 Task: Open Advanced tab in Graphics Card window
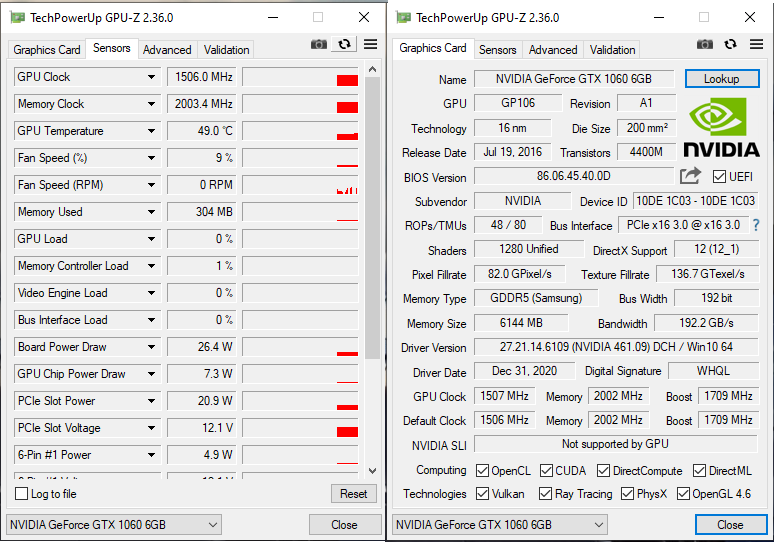click(553, 50)
